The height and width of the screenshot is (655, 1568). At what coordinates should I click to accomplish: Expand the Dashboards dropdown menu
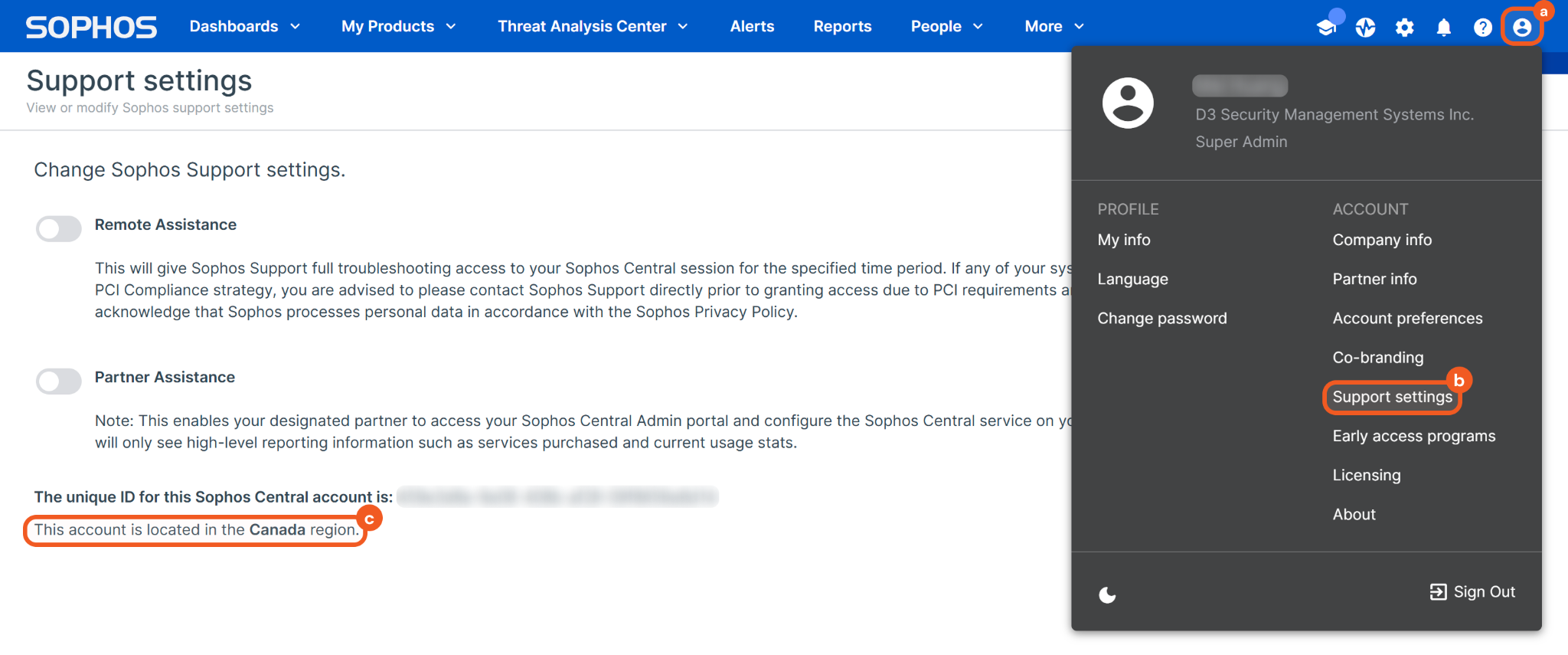tap(244, 26)
